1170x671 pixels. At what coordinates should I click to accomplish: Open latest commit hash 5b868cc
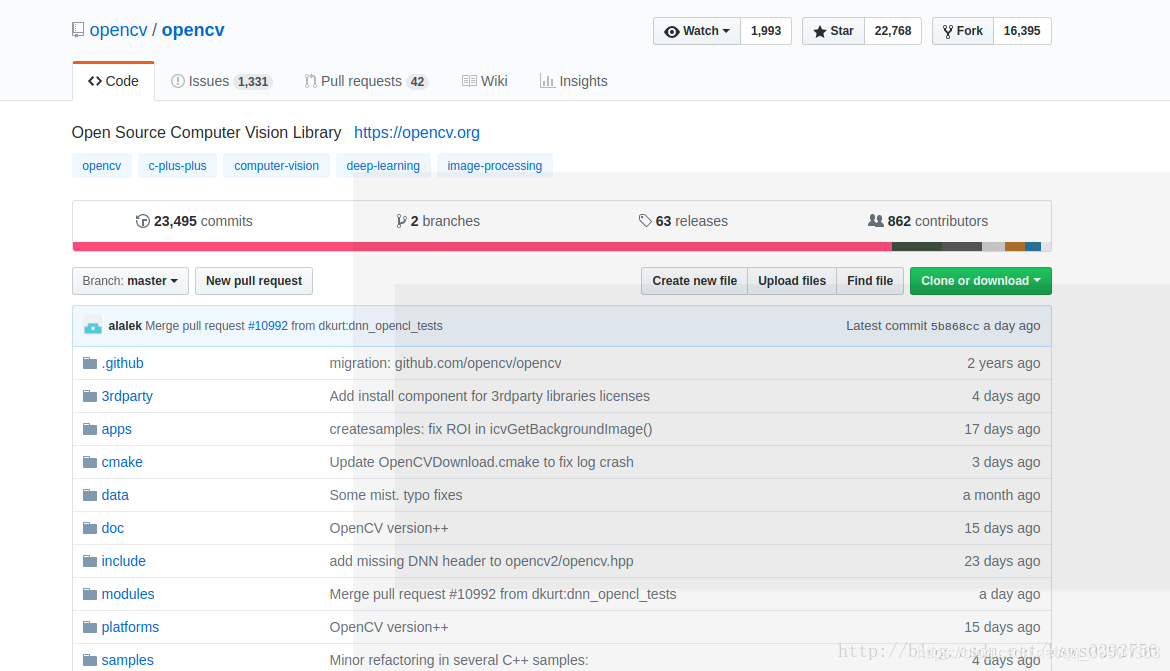[955, 326]
